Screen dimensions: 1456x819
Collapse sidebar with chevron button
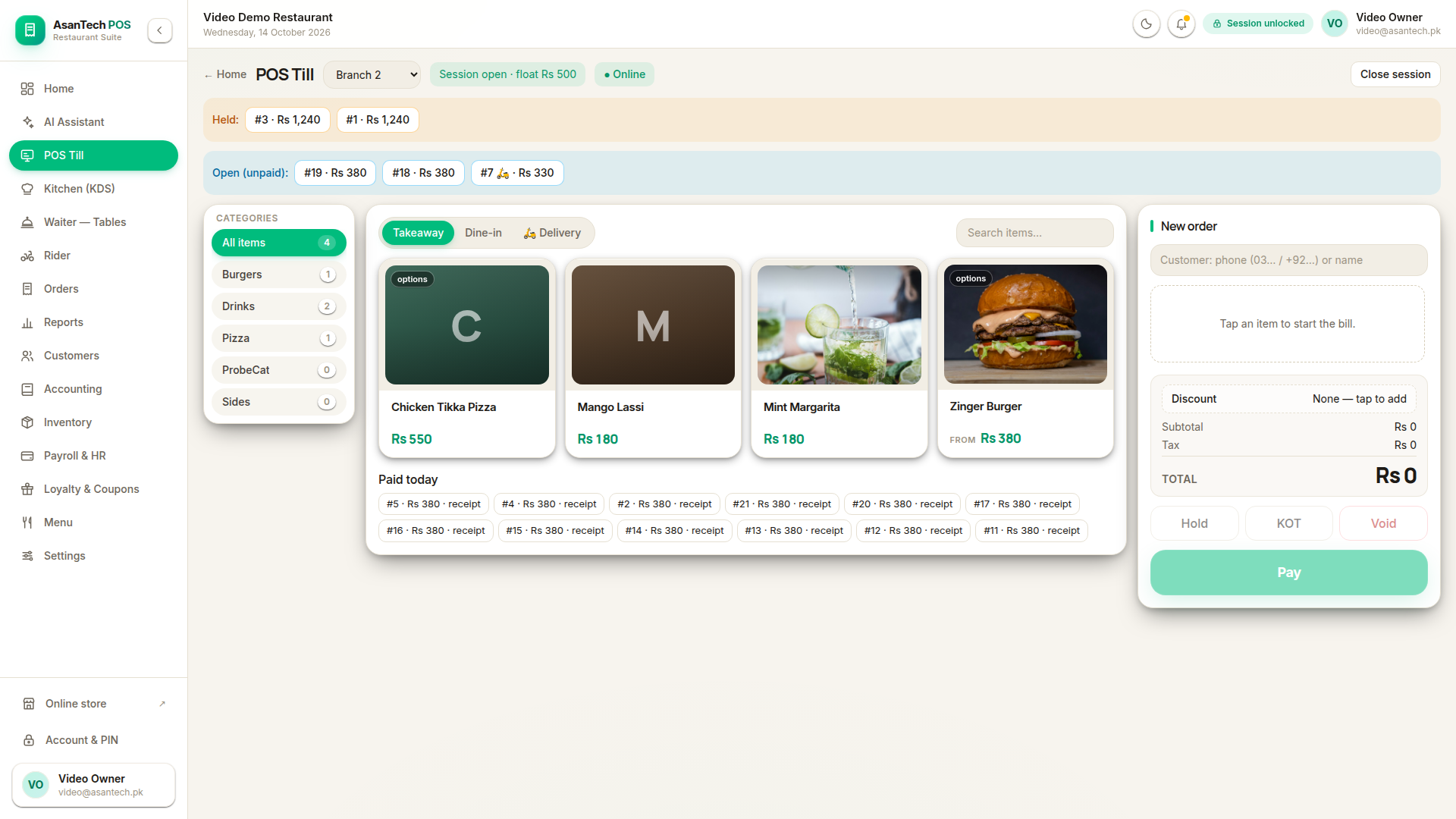pos(160,30)
